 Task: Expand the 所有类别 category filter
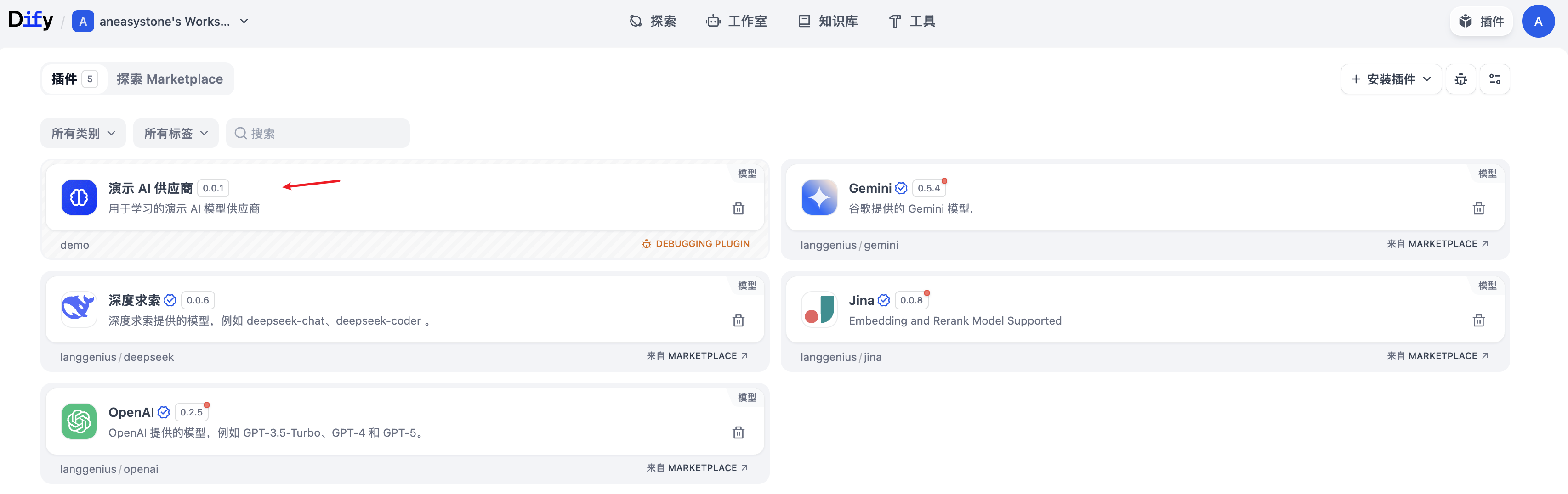point(83,133)
